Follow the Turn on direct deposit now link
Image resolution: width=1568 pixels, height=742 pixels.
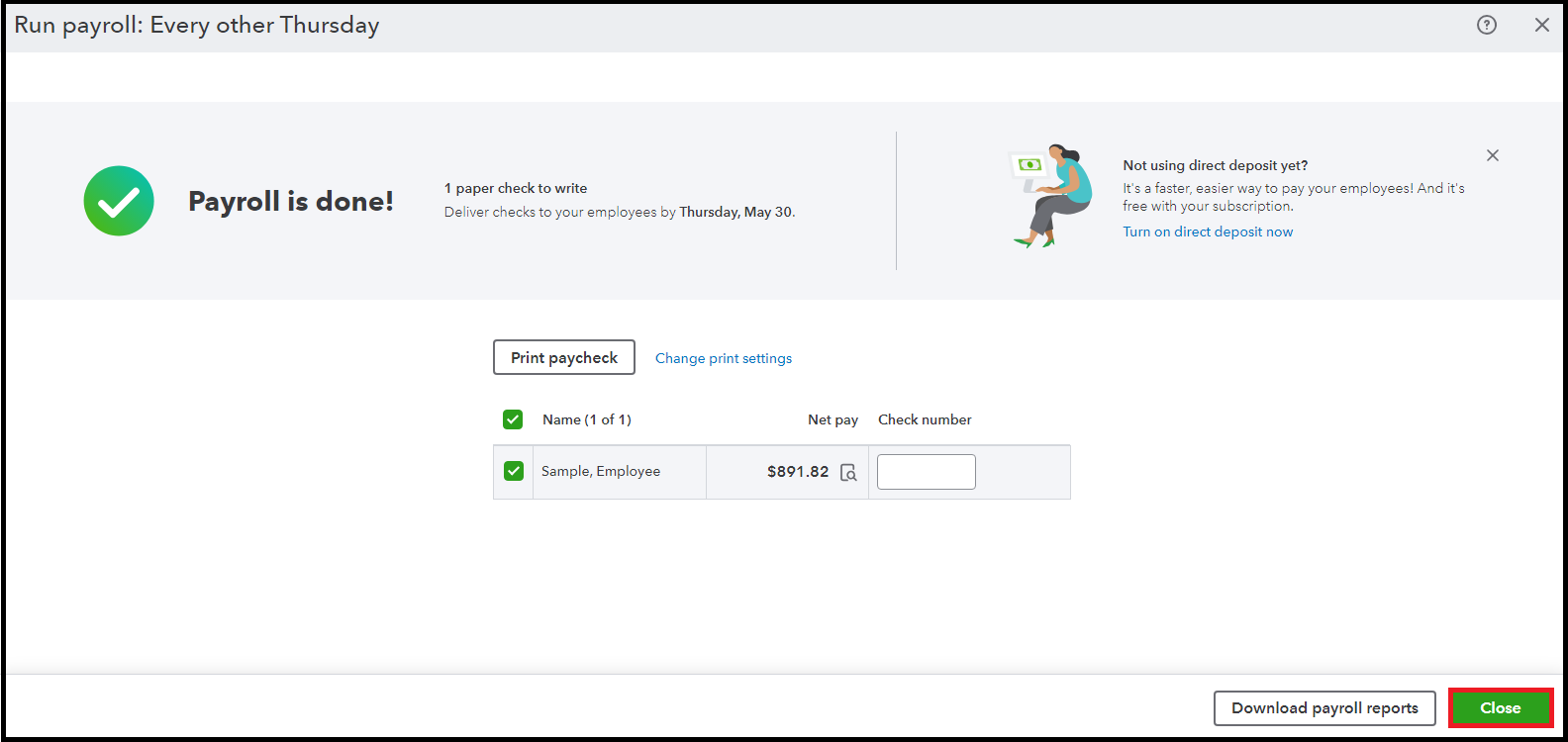(1208, 232)
